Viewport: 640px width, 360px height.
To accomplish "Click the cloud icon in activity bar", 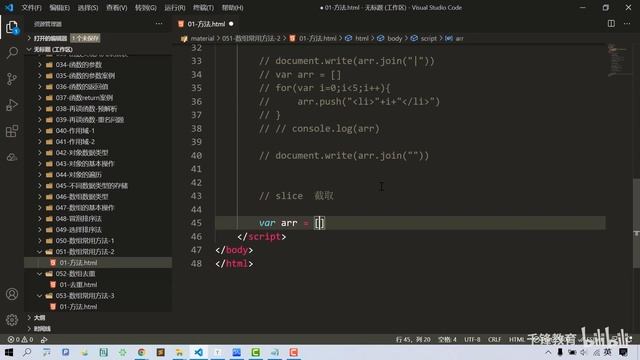I will (x=12, y=157).
